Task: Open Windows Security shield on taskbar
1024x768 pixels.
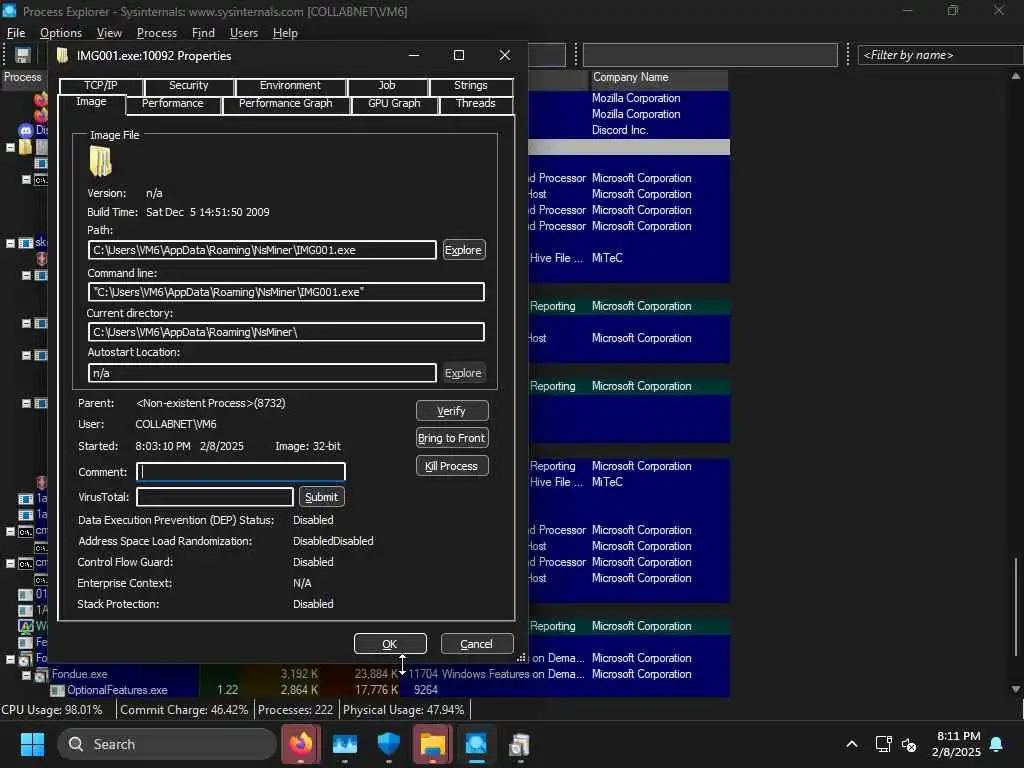Action: (389, 744)
